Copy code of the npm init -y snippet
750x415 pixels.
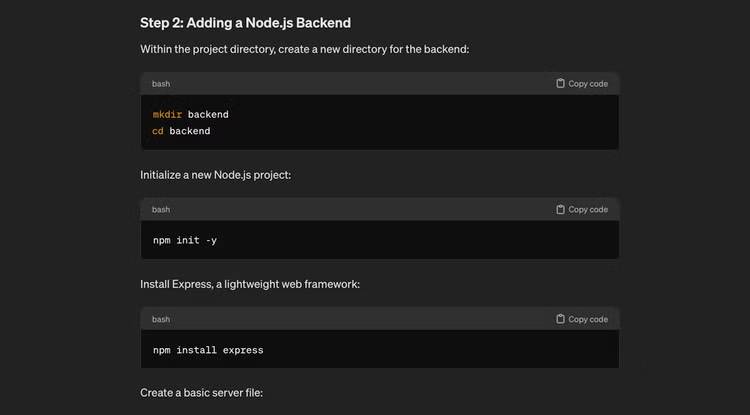point(582,209)
